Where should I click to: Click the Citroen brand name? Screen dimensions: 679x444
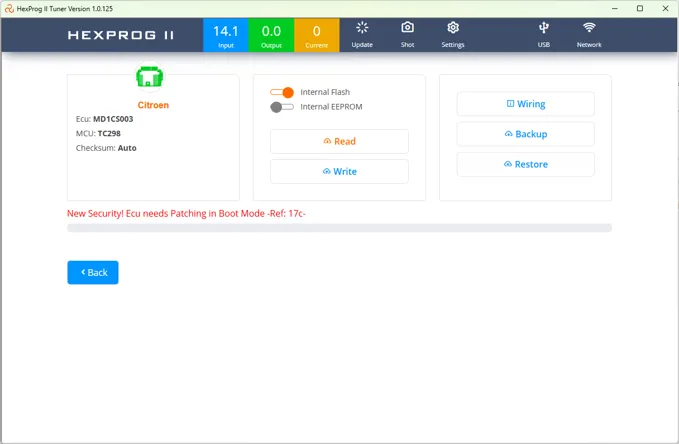pyautogui.click(x=153, y=105)
